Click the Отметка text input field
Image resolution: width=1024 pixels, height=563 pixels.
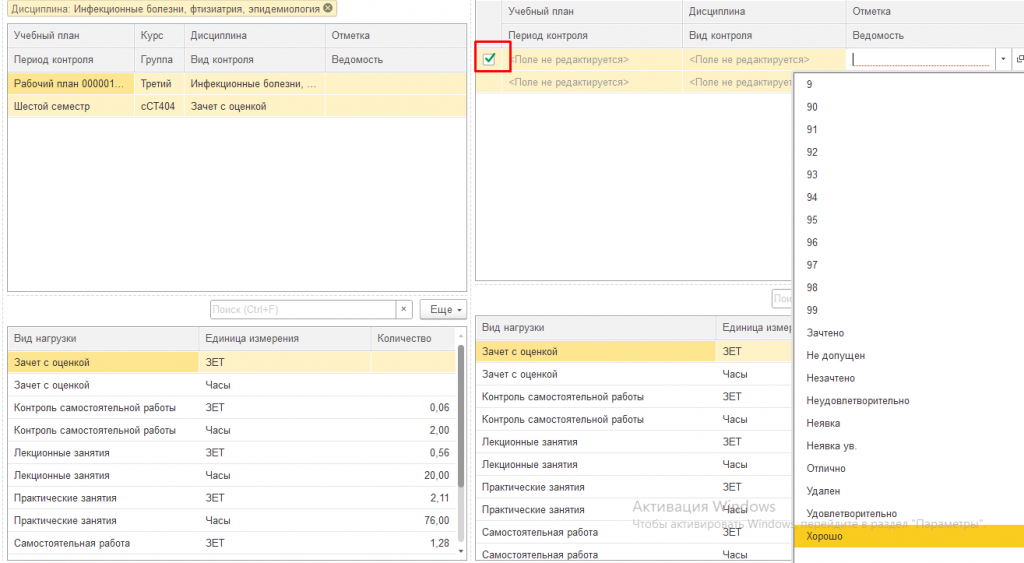[x=920, y=60]
